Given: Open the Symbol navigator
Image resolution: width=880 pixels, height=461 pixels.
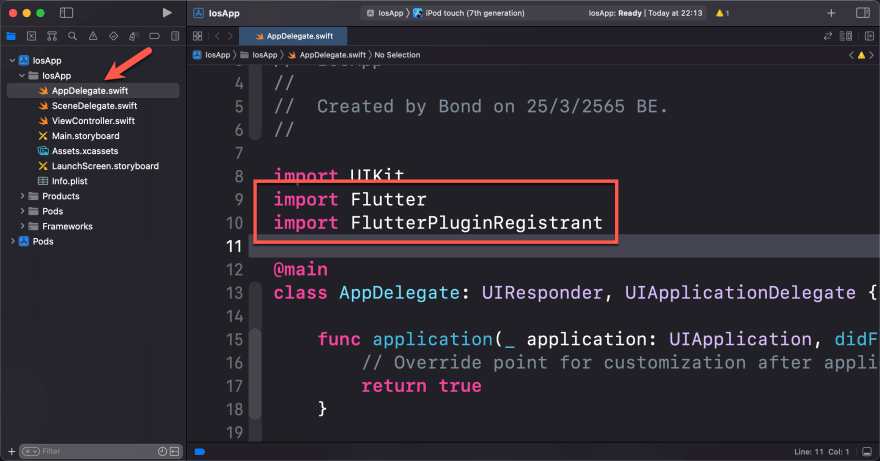Looking at the screenshot, I should pyautogui.click(x=52, y=36).
